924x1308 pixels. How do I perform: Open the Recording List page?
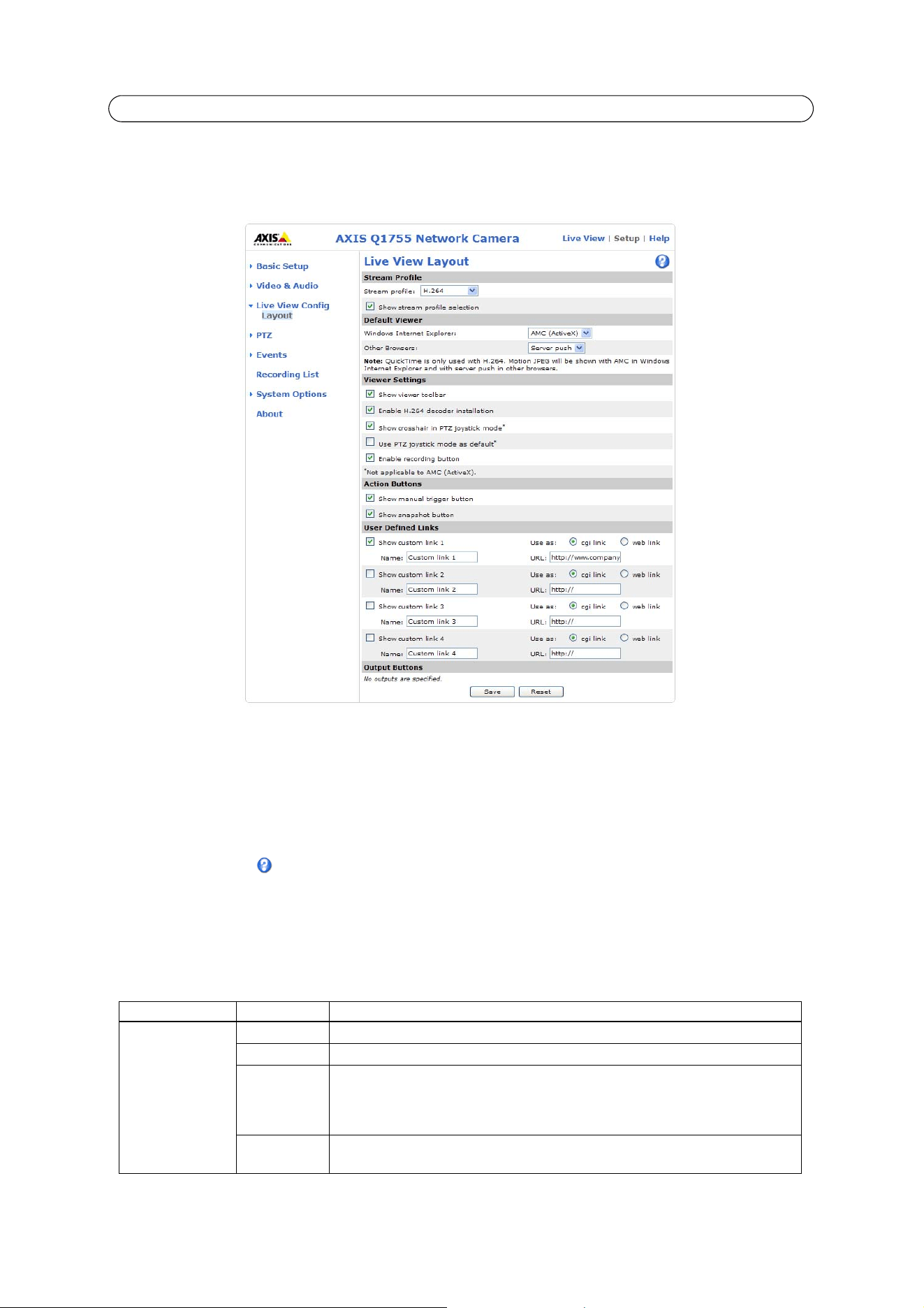click(x=288, y=375)
